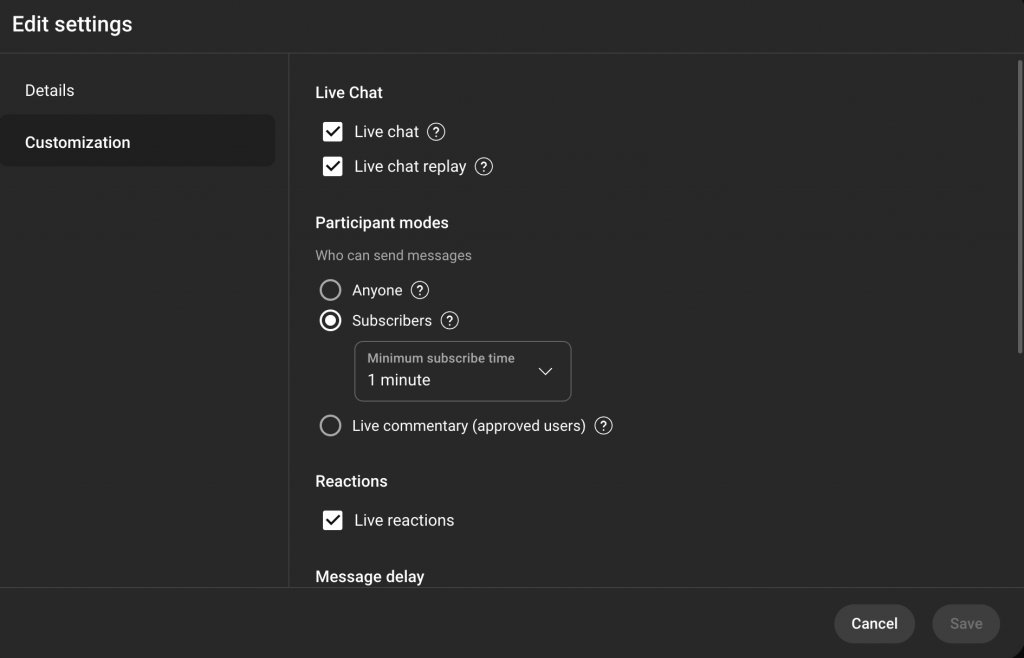Show help tooltip for Anyone option
1024x658 pixels.
coord(420,291)
